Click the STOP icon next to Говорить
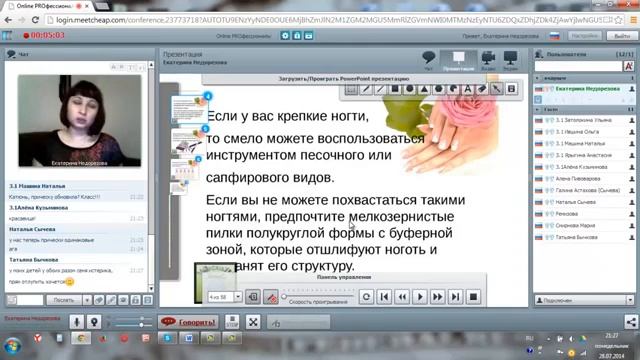640x360 pixels. pyautogui.click(x=232, y=322)
